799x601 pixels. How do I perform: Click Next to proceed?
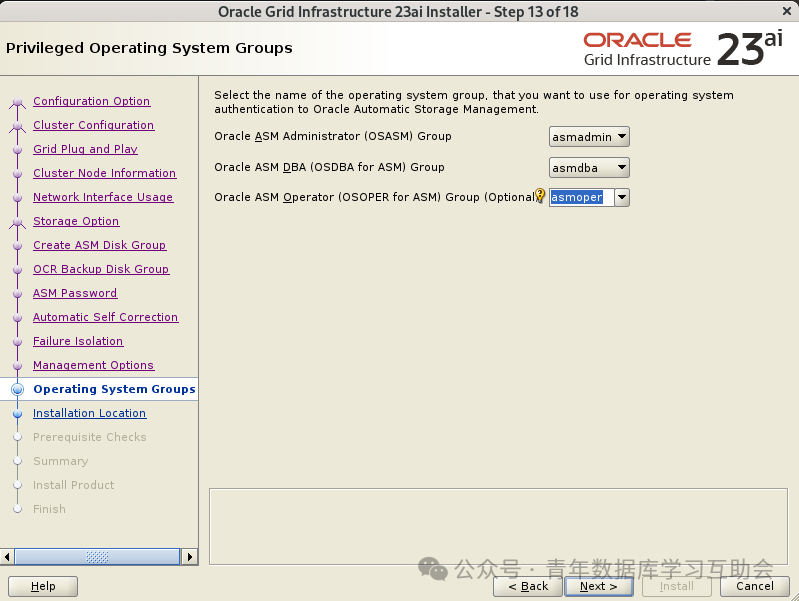click(x=599, y=586)
